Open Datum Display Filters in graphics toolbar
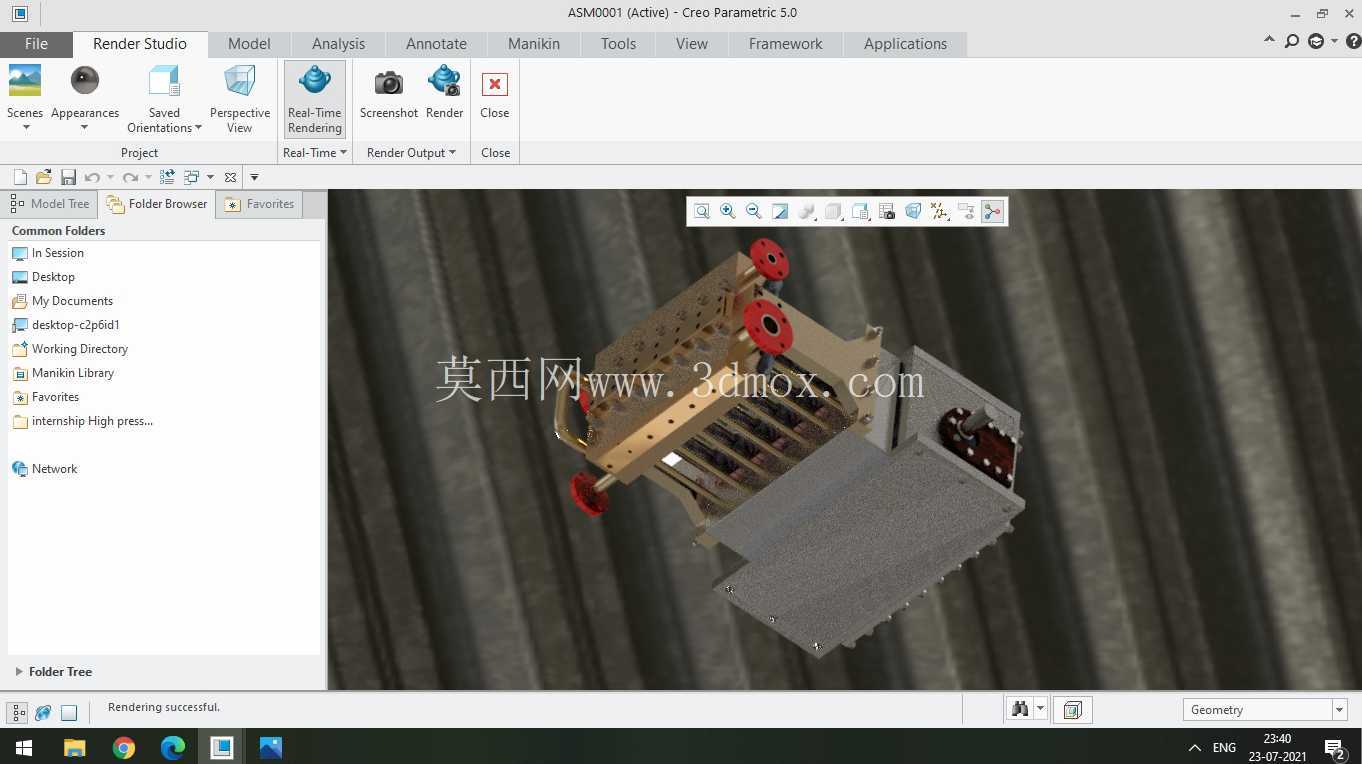 pos(940,211)
